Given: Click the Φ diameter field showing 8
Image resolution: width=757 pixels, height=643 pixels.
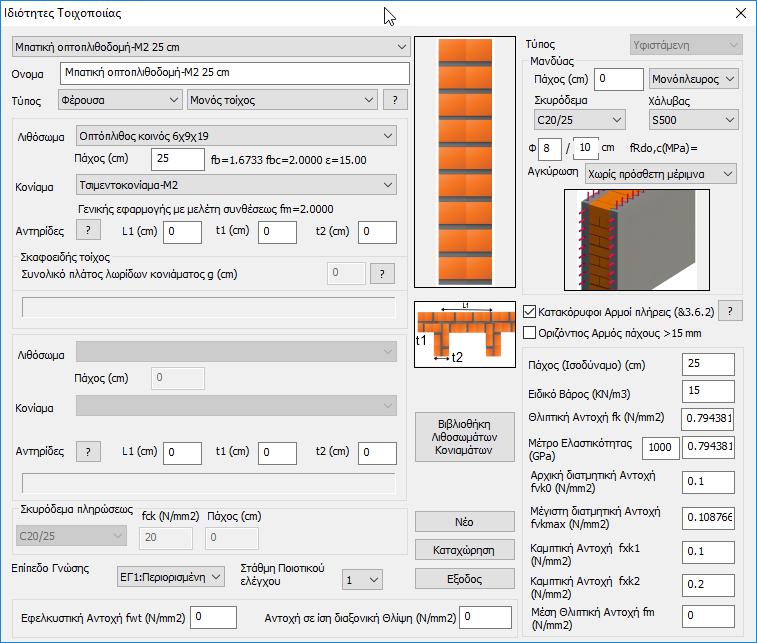Looking at the screenshot, I should (x=550, y=149).
